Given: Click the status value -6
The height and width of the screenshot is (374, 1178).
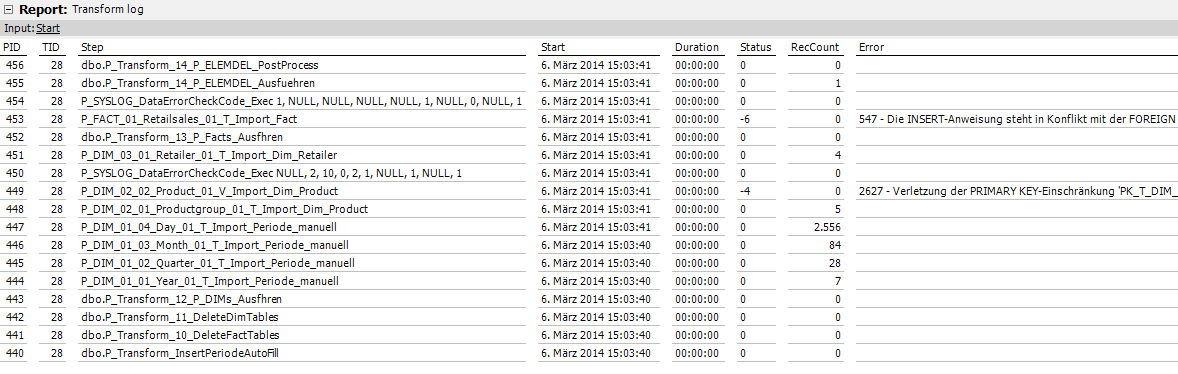Looking at the screenshot, I should (745, 119).
